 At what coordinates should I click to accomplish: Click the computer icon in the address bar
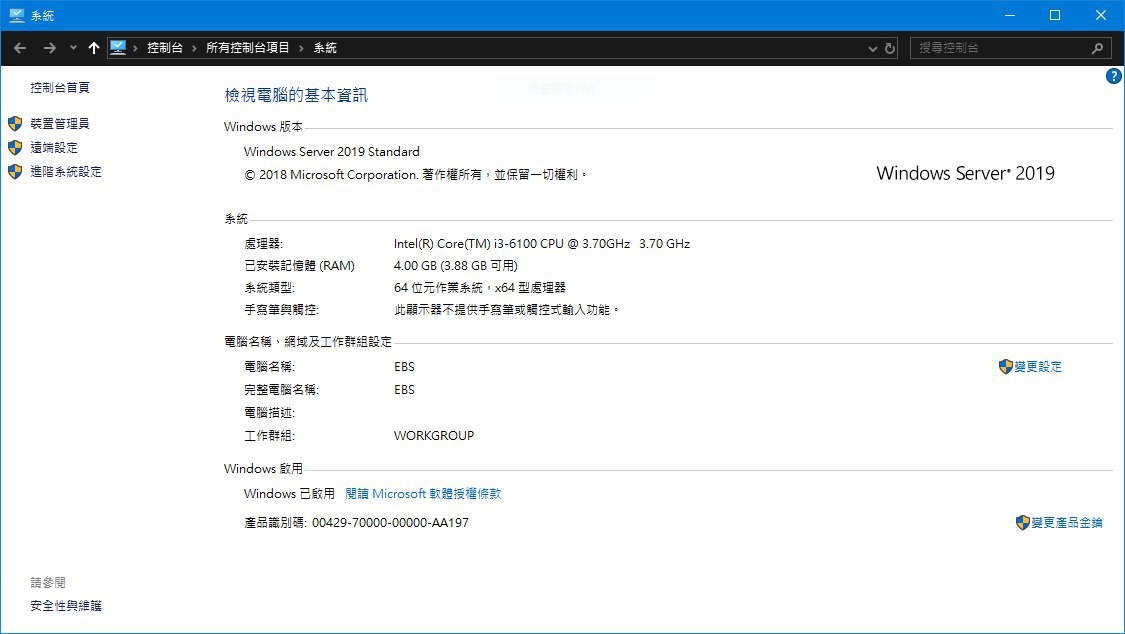pos(118,48)
